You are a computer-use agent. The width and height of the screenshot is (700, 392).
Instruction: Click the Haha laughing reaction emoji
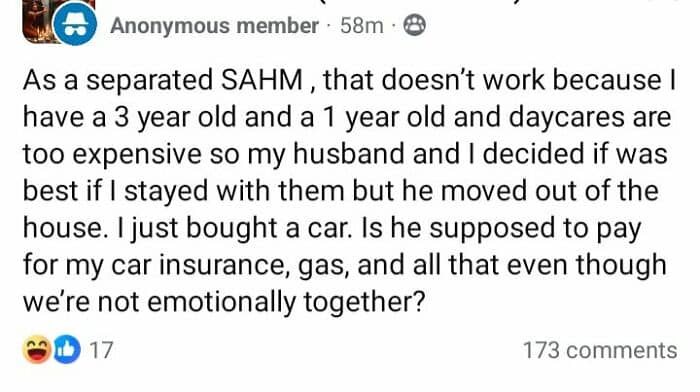(x=37, y=349)
